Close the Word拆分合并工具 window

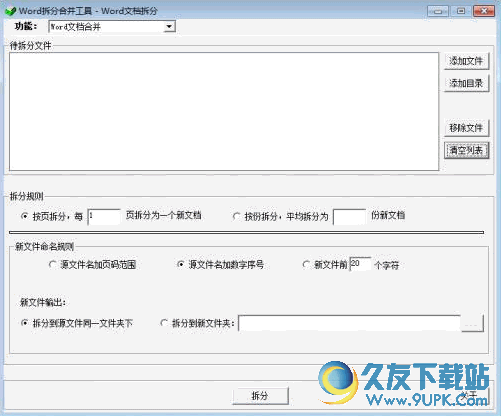point(484,11)
